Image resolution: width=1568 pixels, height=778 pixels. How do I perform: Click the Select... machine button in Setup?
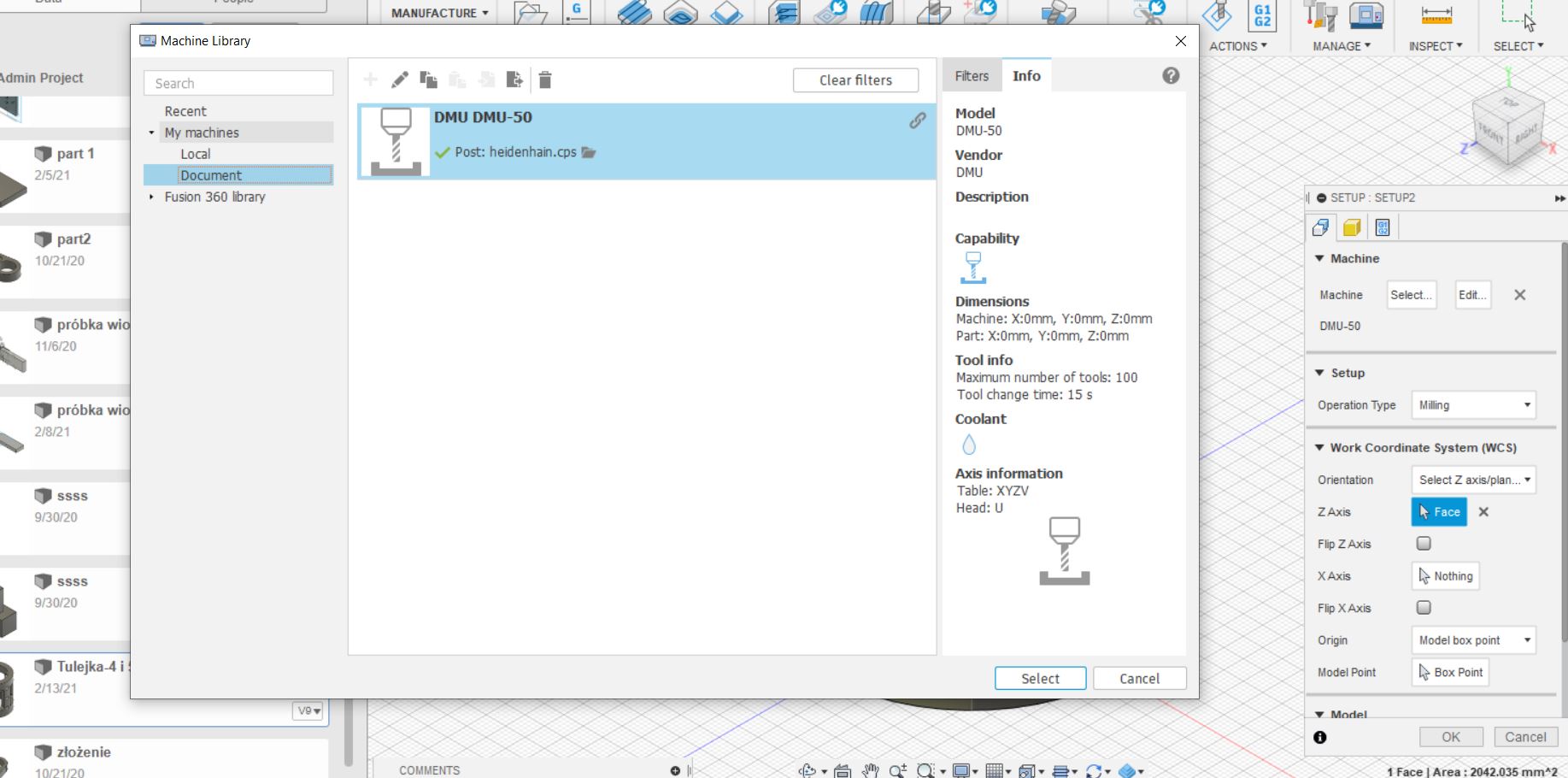pyautogui.click(x=1411, y=295)
